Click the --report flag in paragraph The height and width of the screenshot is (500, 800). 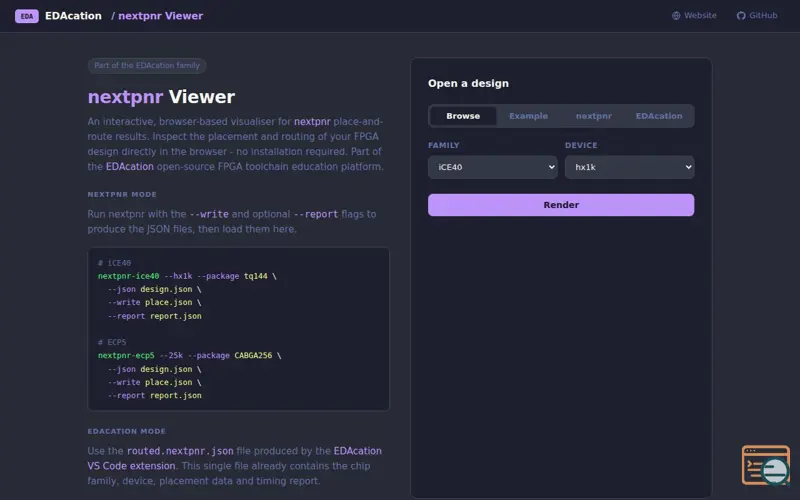click(316, 214)
